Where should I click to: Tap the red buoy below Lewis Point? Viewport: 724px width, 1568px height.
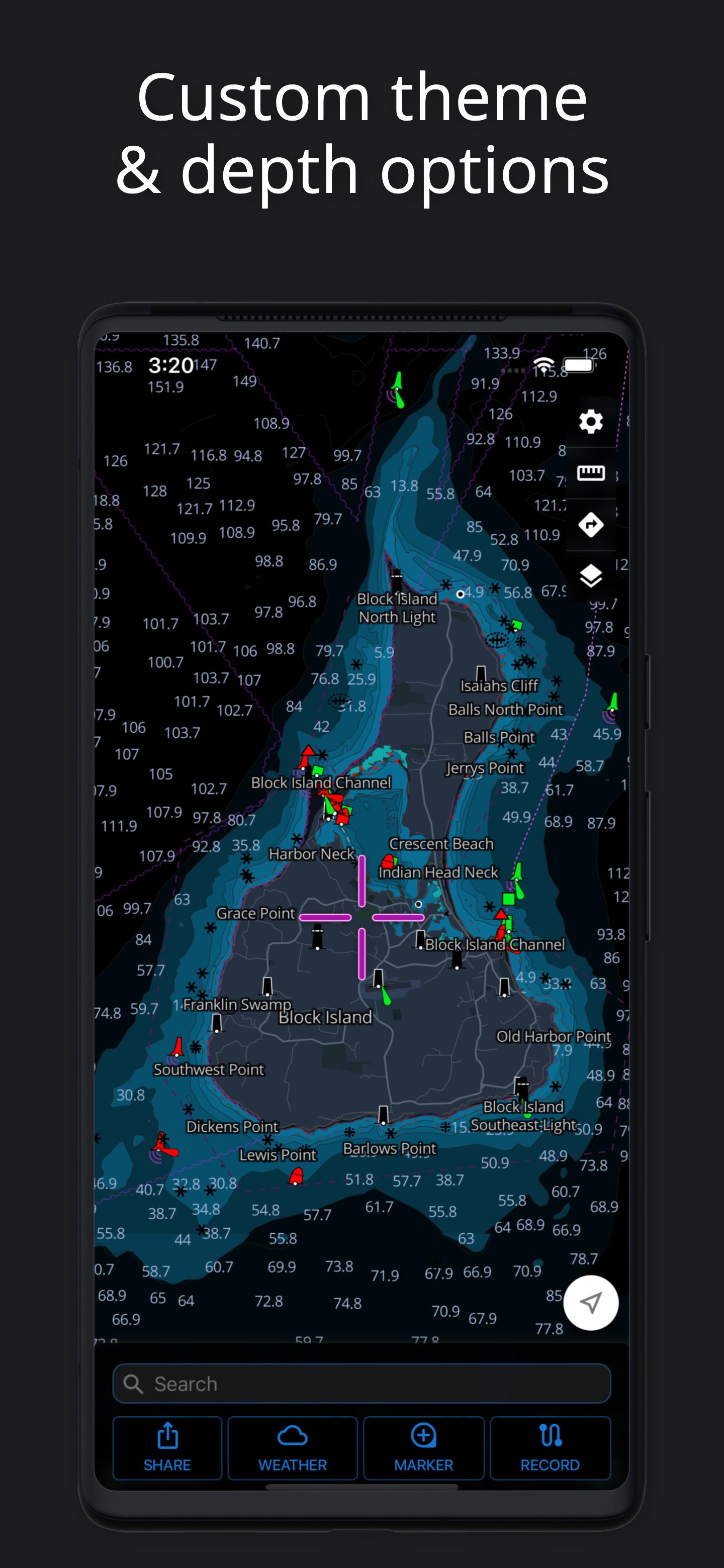pyautogui.click(x=296, y=1176)
